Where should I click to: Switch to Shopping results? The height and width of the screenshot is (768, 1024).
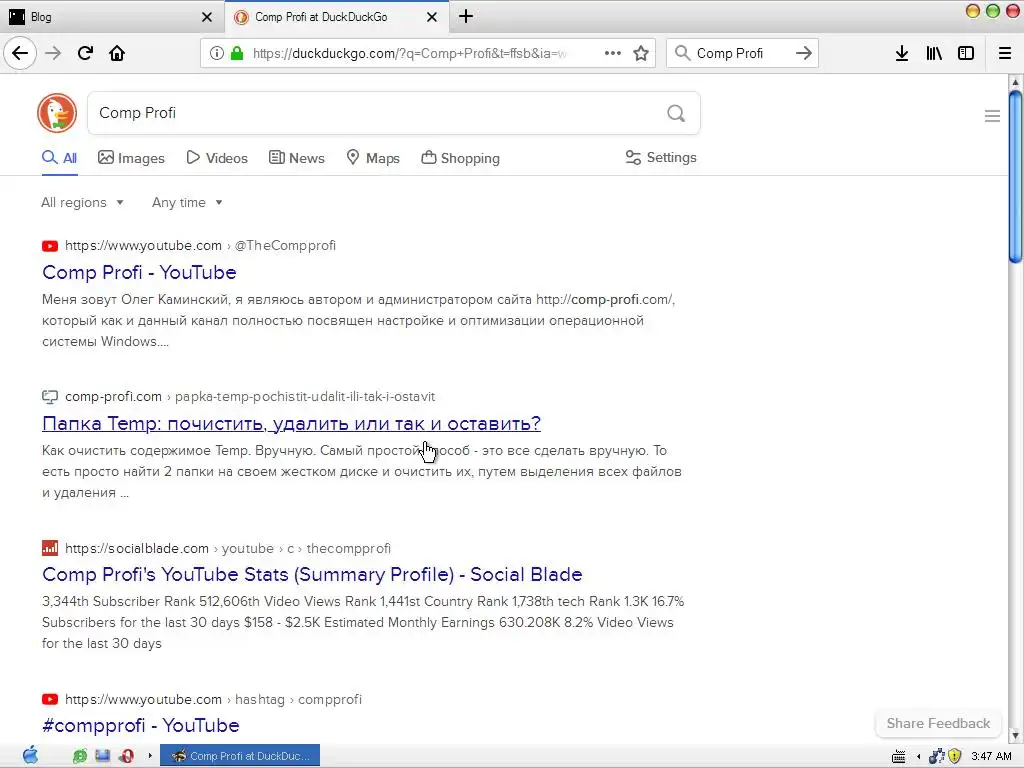(x=460, y=158)
